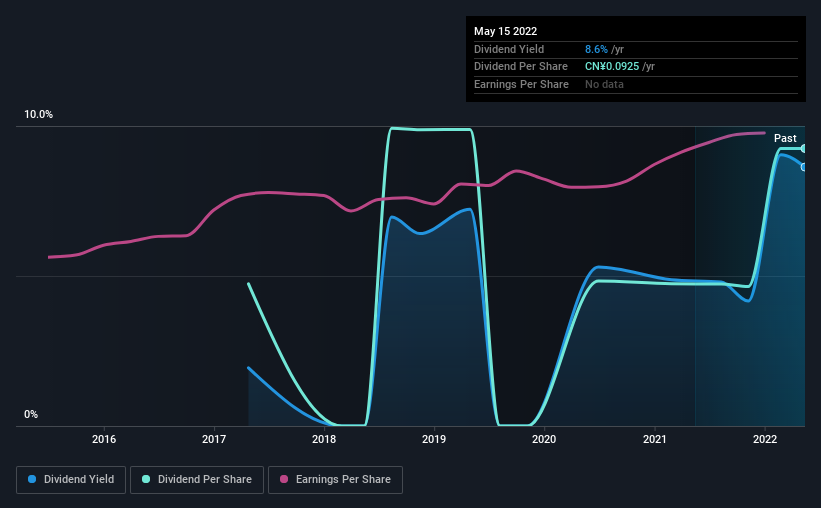Click the teal Dividend Per Share legend dot

146,479
